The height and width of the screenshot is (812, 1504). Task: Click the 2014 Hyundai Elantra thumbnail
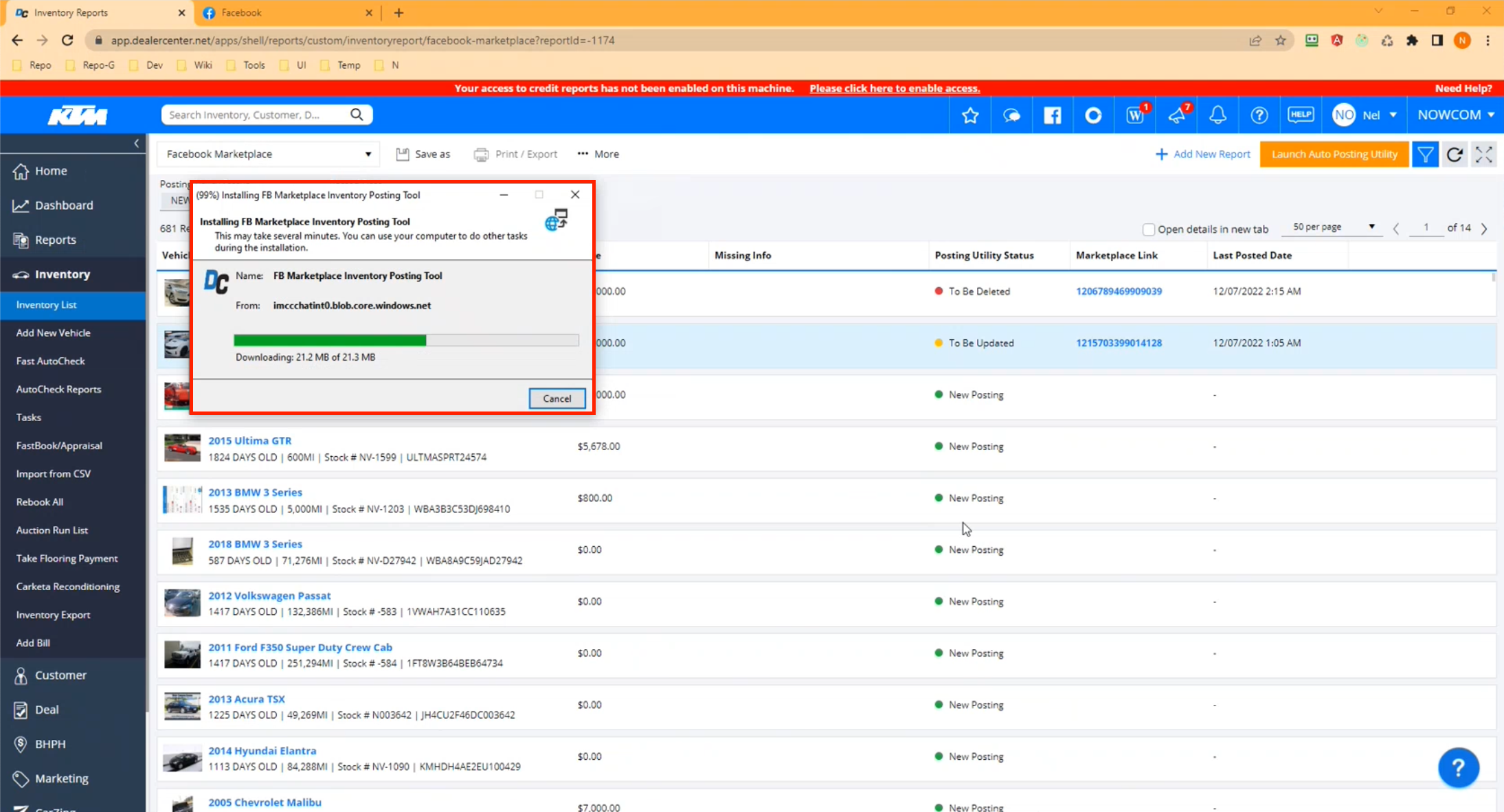point(182,758)
